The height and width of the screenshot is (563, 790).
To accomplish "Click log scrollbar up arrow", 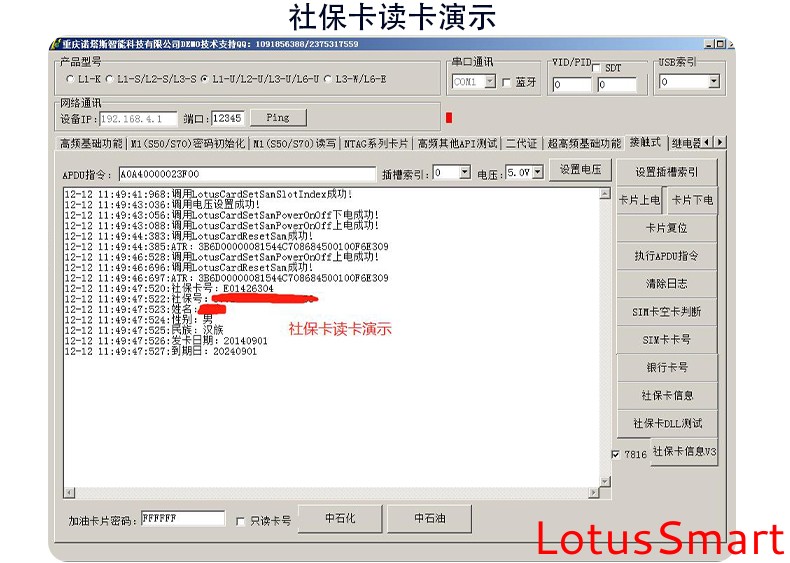I will coord(605,194).
